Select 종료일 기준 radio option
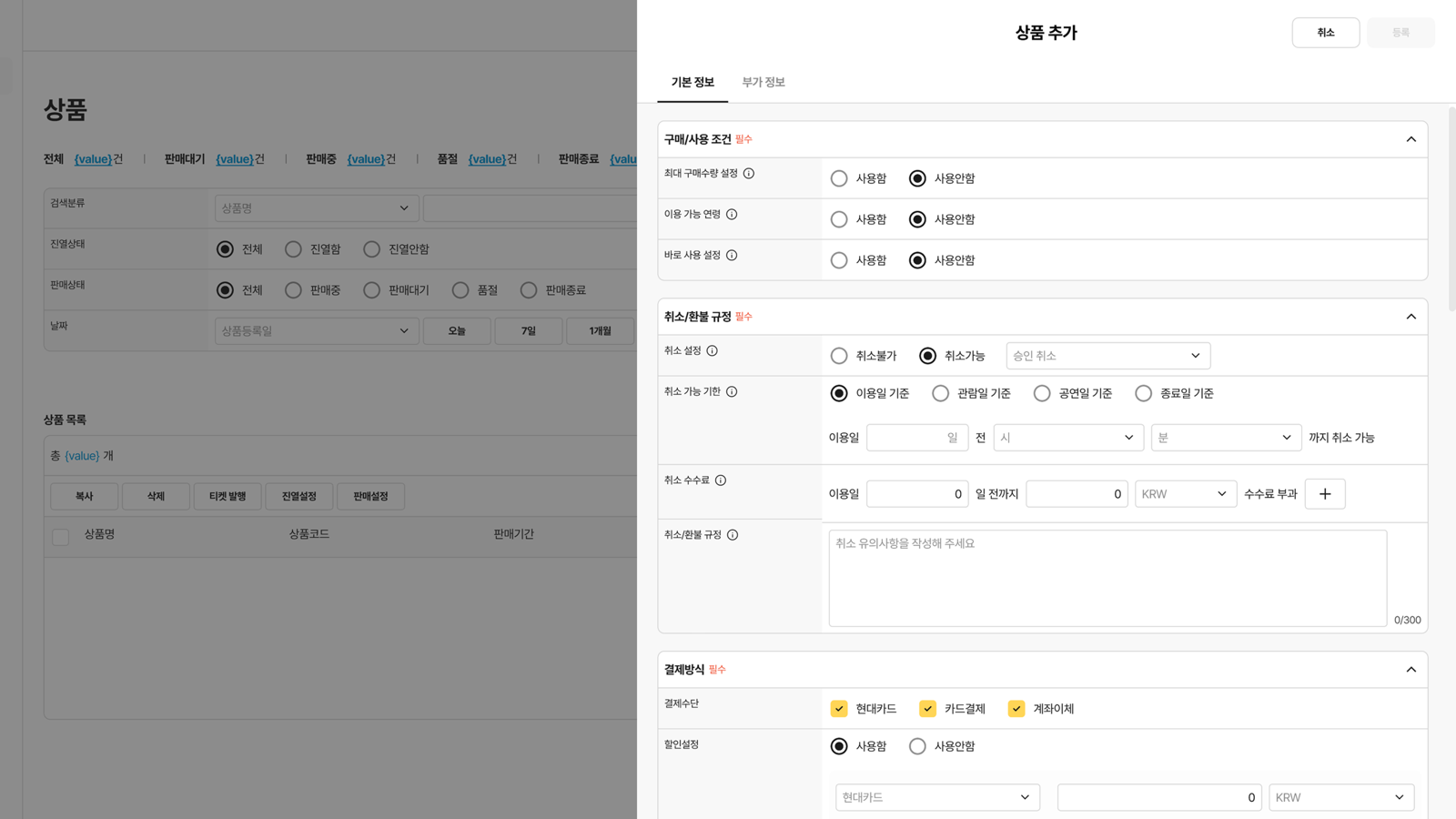1456x819 pixels. [1143, 393]
